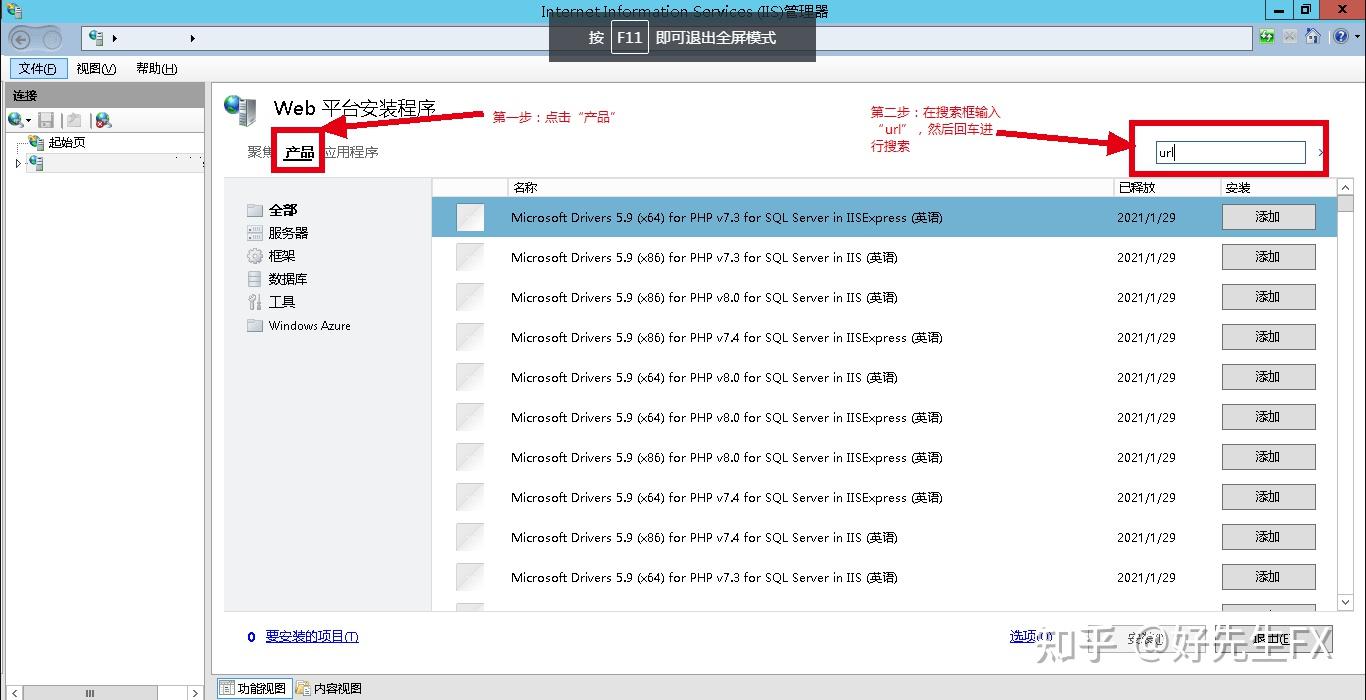
Task: Open the 视图(V) menu
Action: (96, 68)
